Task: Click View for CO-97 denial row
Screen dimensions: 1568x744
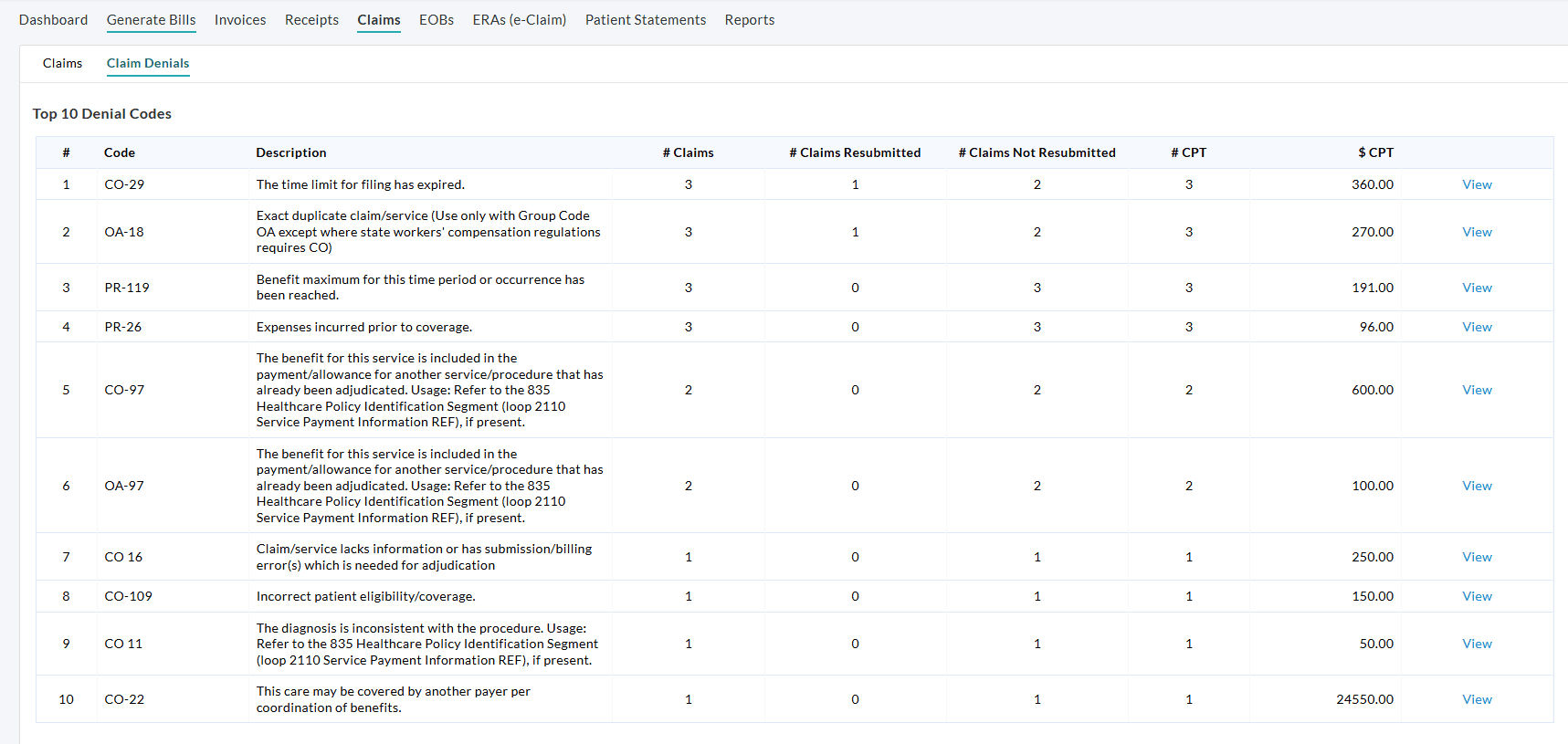Action: pyautogui.click(x=1476, y=390)
